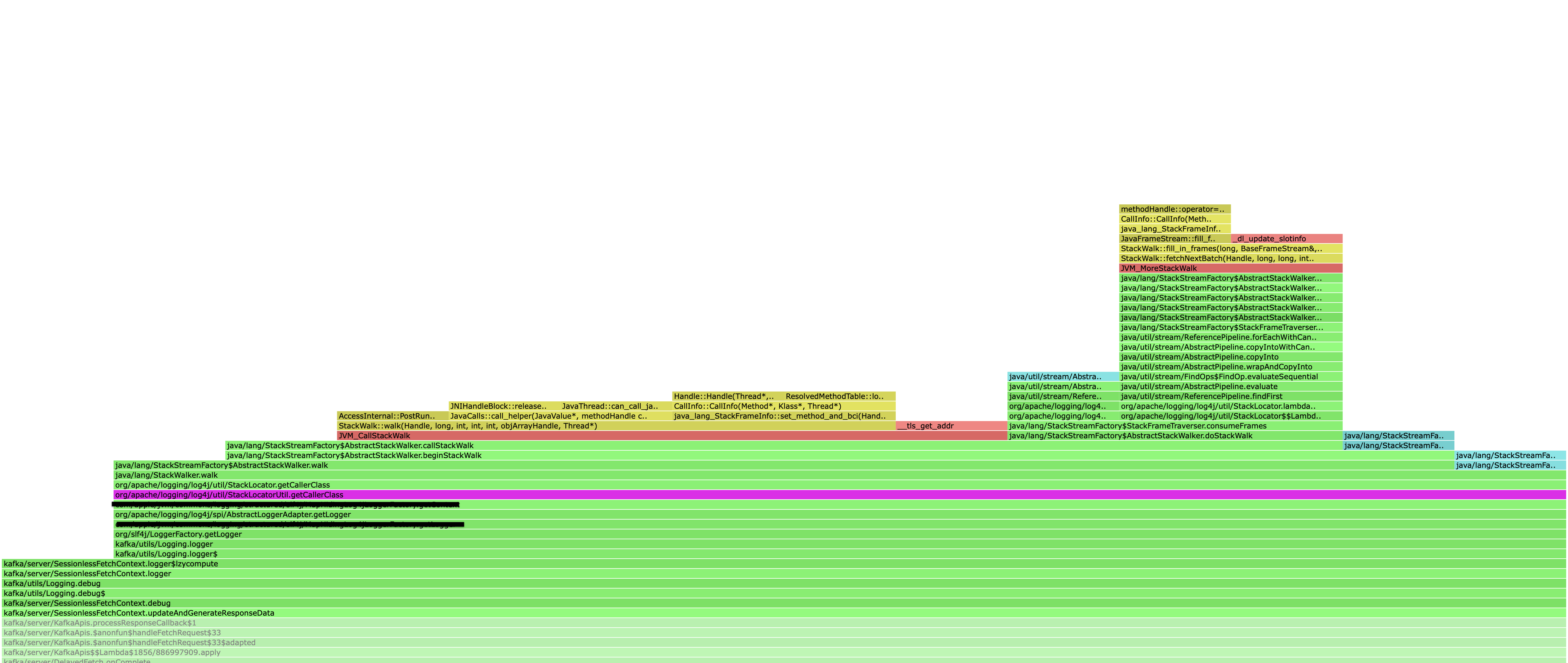This screenshot has width=1568, height=663.
Task: Click the ResolvedMethodTable::lo.. frame
Action: 840,396
